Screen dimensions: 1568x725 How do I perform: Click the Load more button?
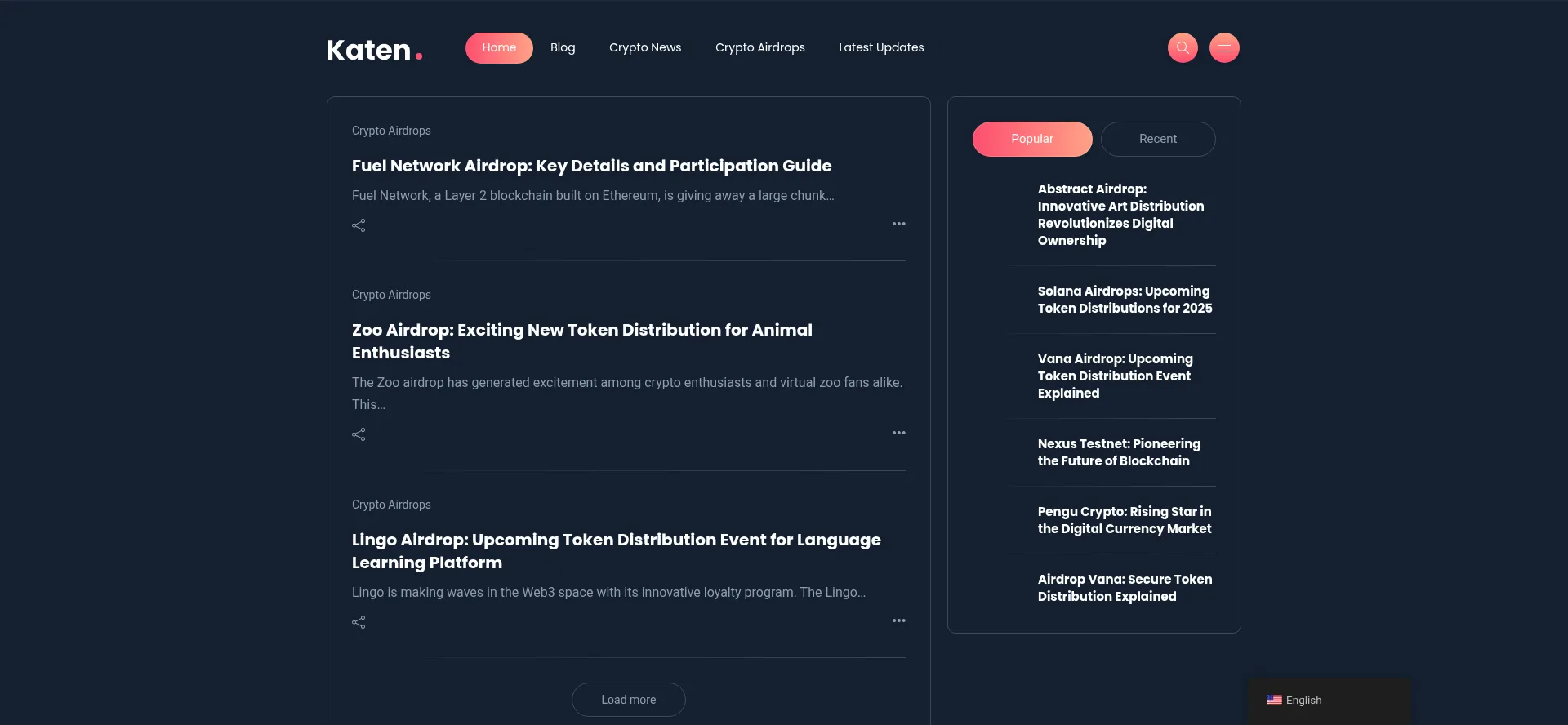pos(628,700)
